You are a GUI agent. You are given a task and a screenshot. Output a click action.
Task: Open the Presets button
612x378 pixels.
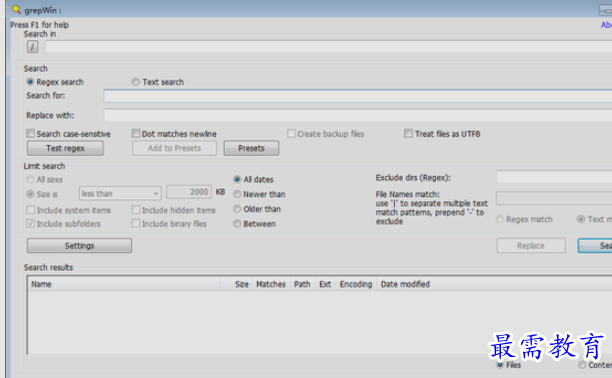point(251,148)
